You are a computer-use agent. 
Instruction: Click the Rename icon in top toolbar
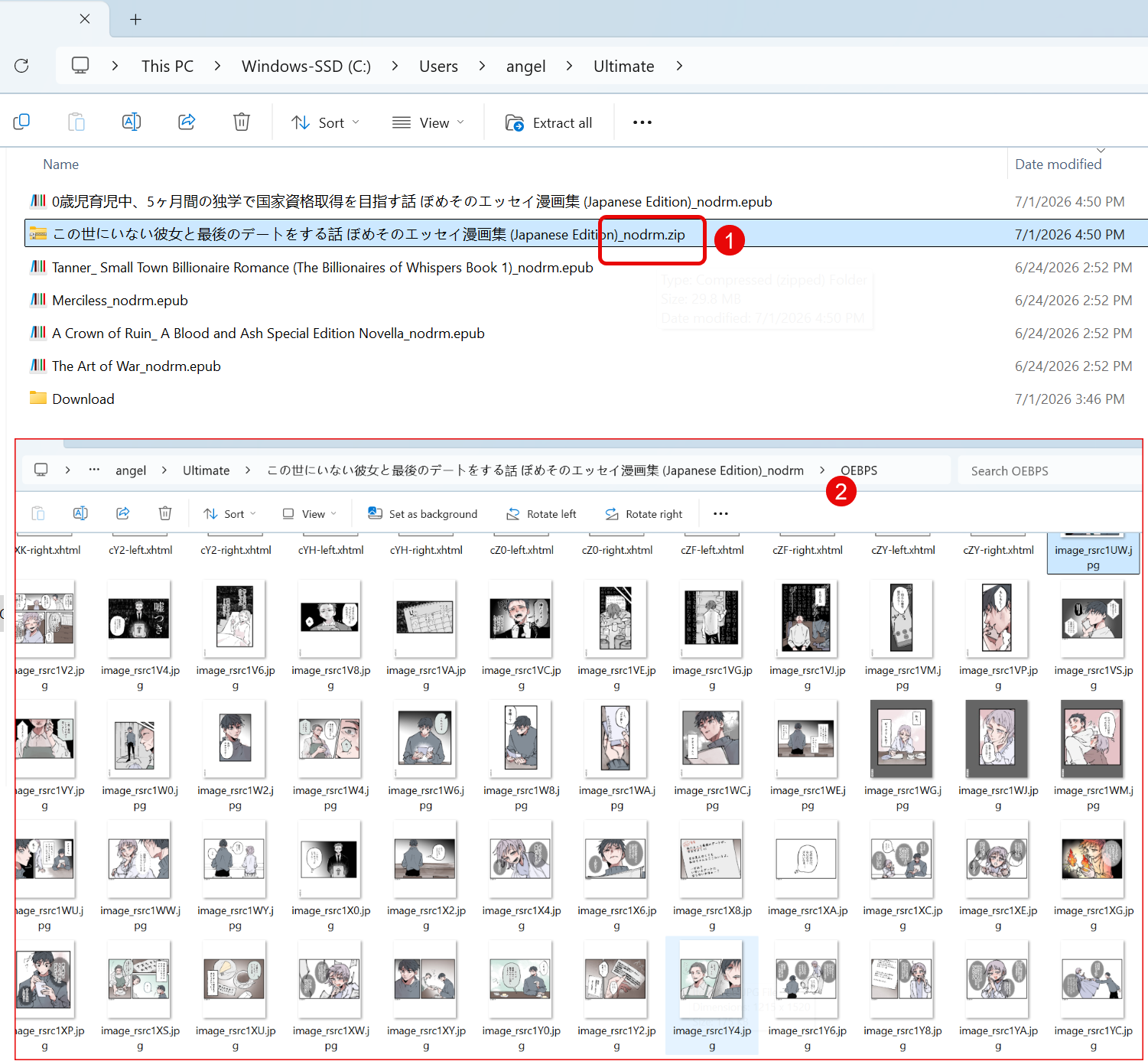[x=132, y=122]
